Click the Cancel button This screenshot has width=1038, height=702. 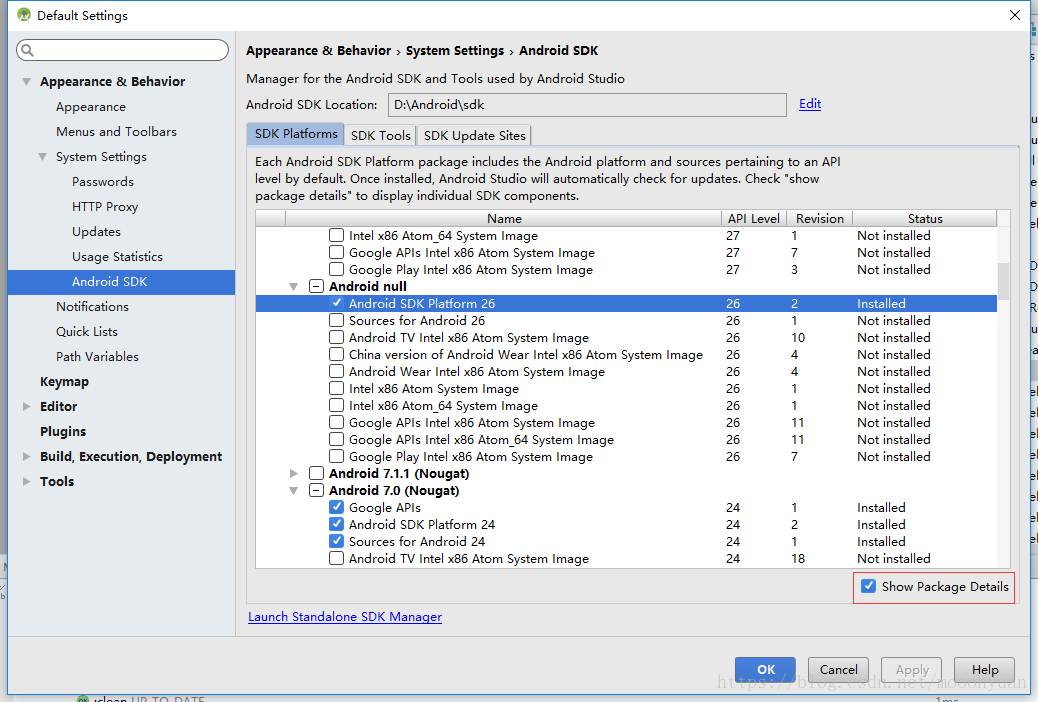(839, 670)
